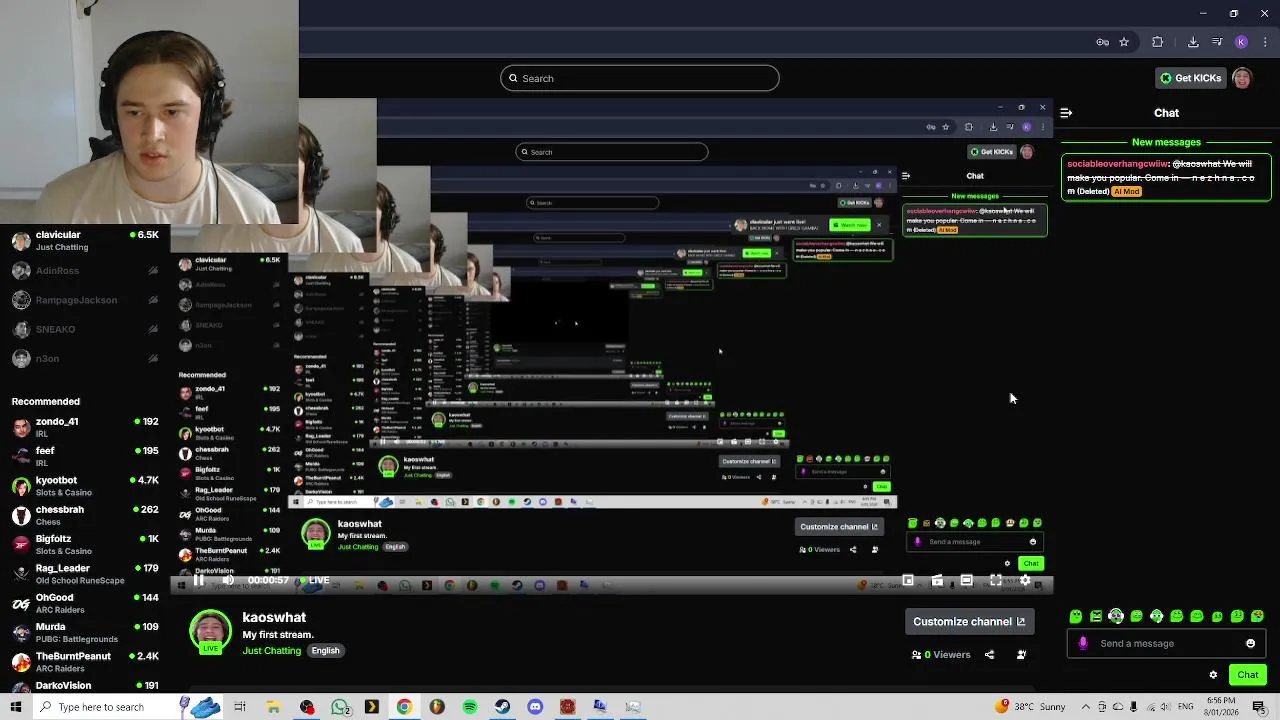The height and width of the screenshot is (720, 1280).
Task: Mute the stream player volume
Action: tap(228, 580)
